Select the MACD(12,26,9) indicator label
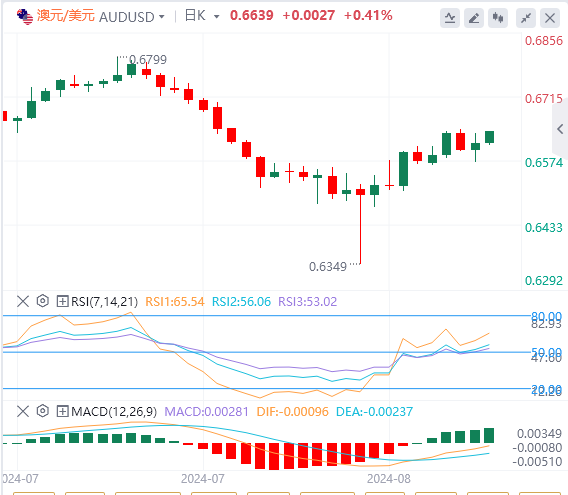This screenshot has height=495, width=568. [114, 412]
